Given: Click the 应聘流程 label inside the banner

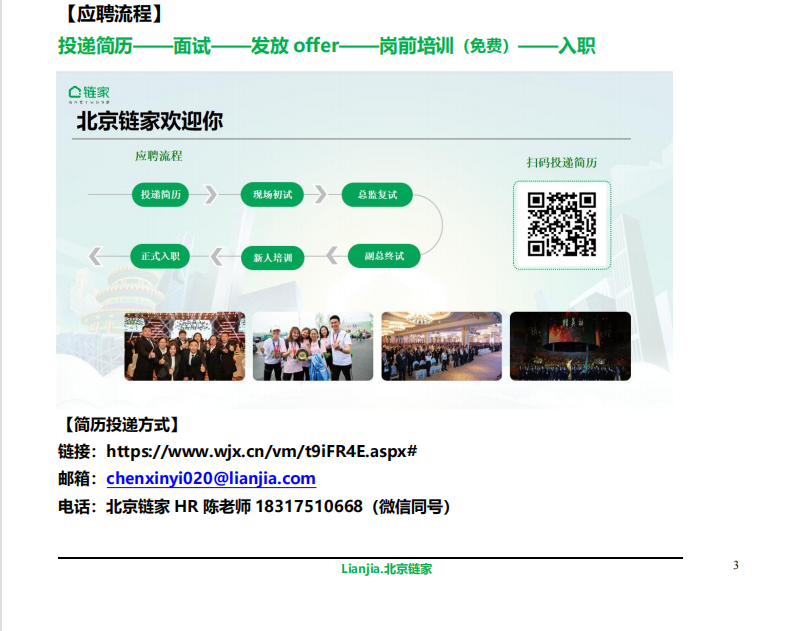Looking at the screenshot, I should pyautogui.click(x=158, y=156).
